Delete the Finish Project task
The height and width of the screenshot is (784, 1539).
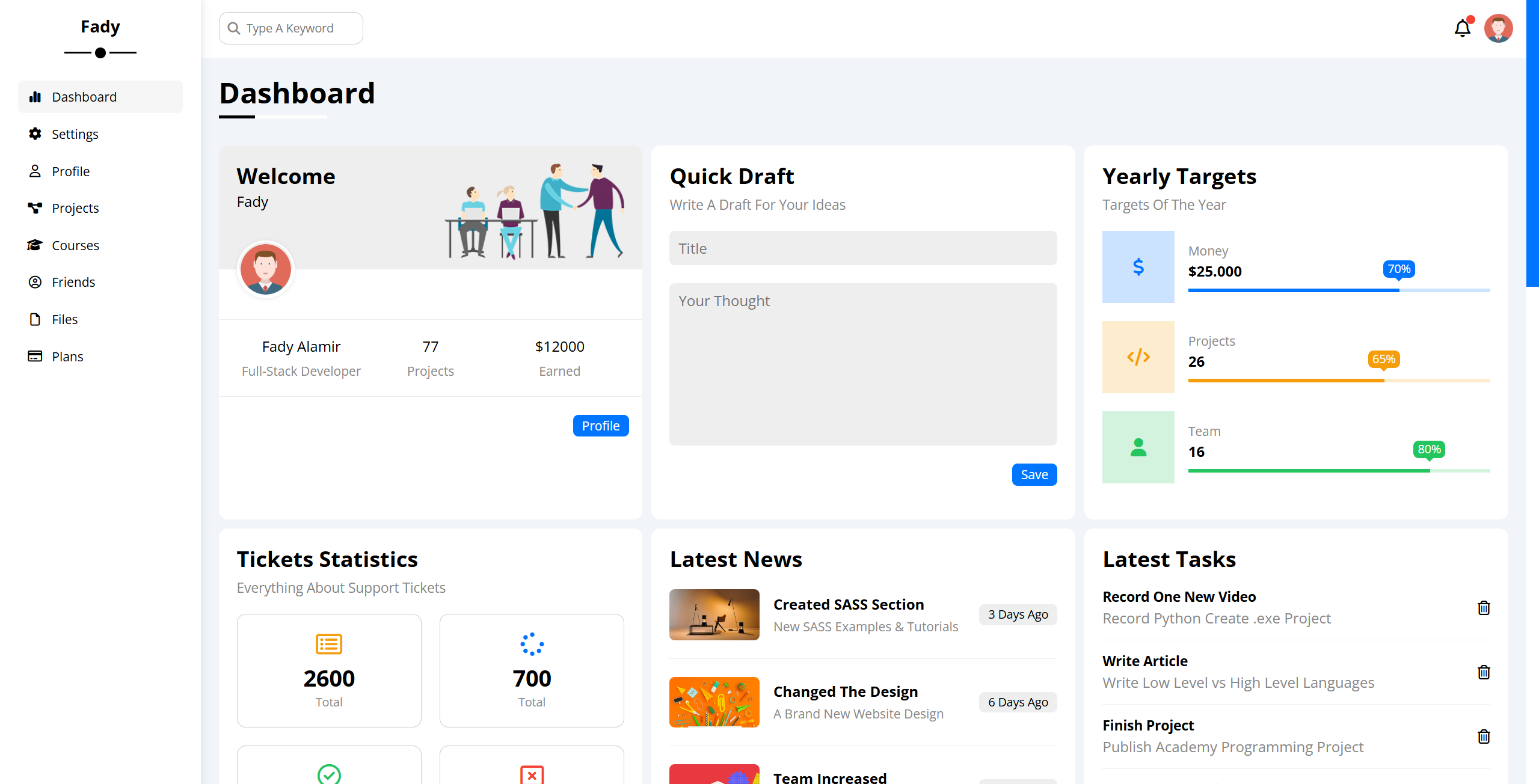(x=1484, y=737)
